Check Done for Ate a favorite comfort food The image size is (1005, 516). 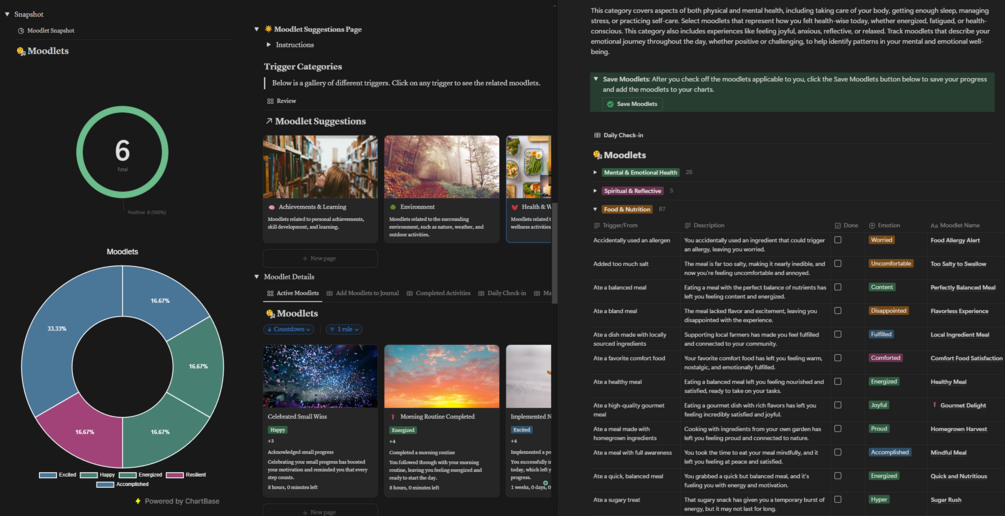(x=838, y=358)
